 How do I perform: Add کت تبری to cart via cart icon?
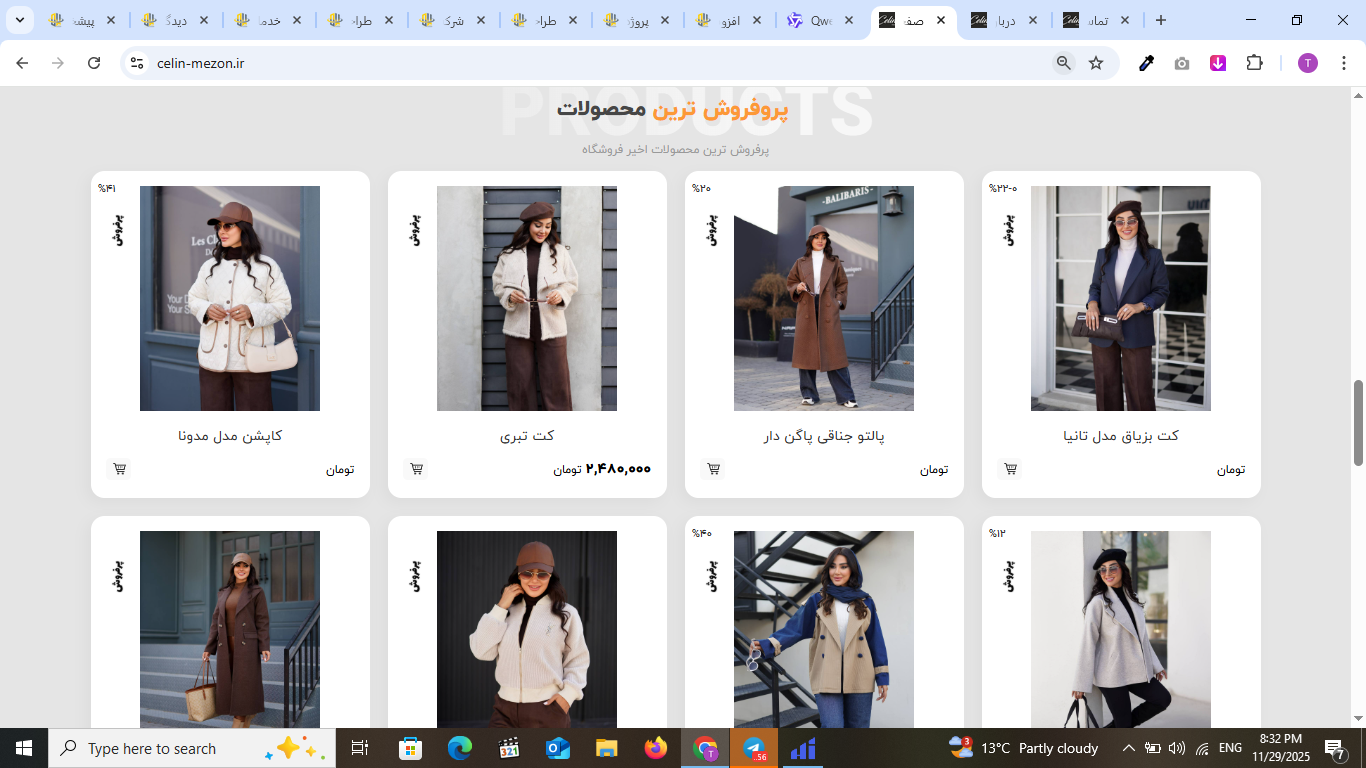(417, 469)
